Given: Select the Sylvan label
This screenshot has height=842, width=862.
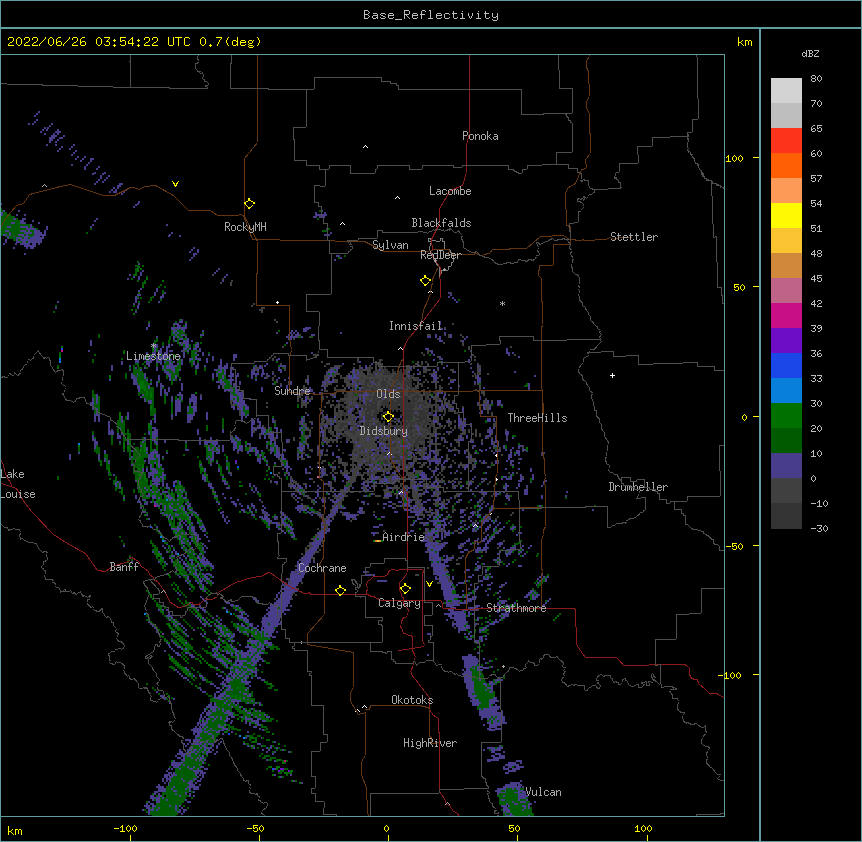Looking at the screenshot, I should (390, 245).
